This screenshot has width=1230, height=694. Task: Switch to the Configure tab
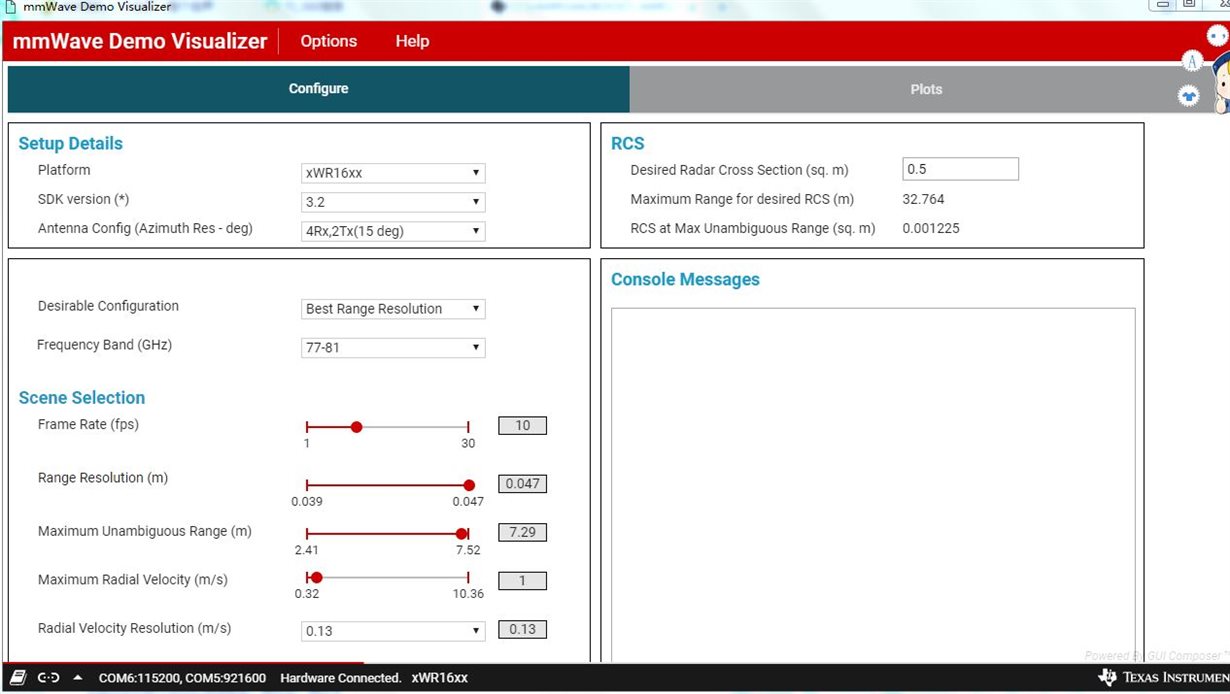pos(318,89)
